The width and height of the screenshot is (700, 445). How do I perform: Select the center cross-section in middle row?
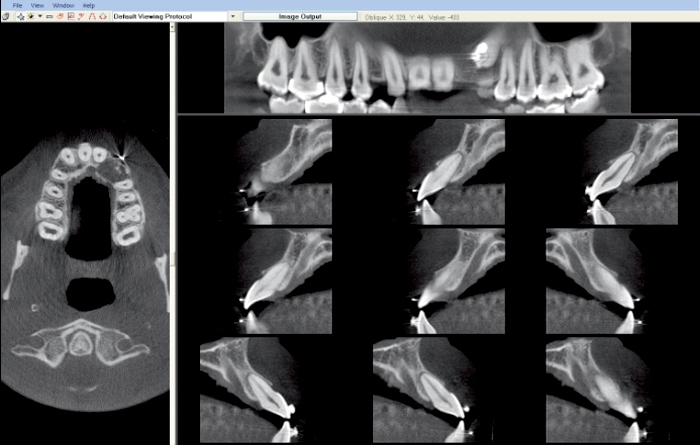(456, 281)
